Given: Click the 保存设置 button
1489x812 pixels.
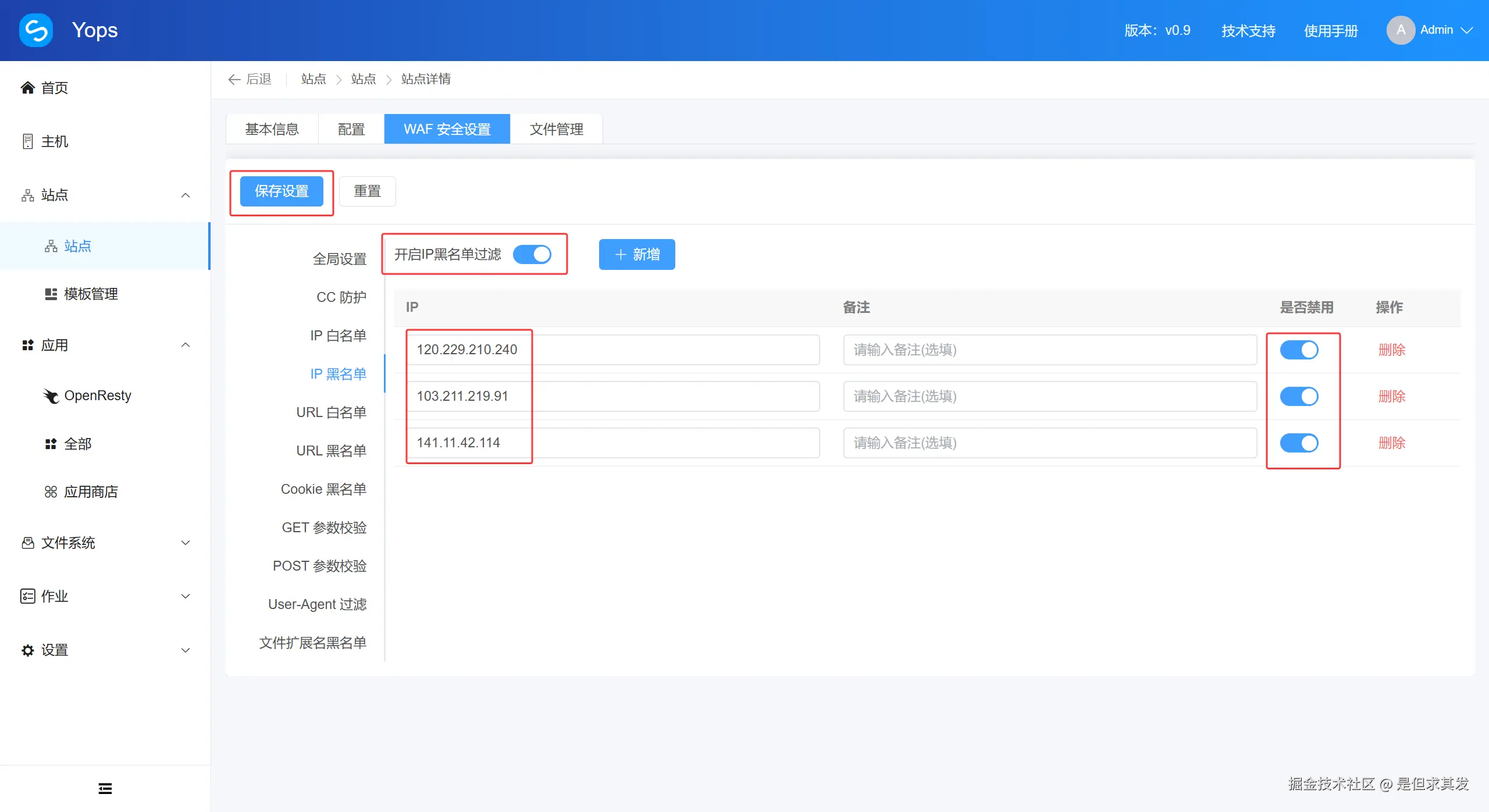Looking at the screenshot, I should click(282, 191).
